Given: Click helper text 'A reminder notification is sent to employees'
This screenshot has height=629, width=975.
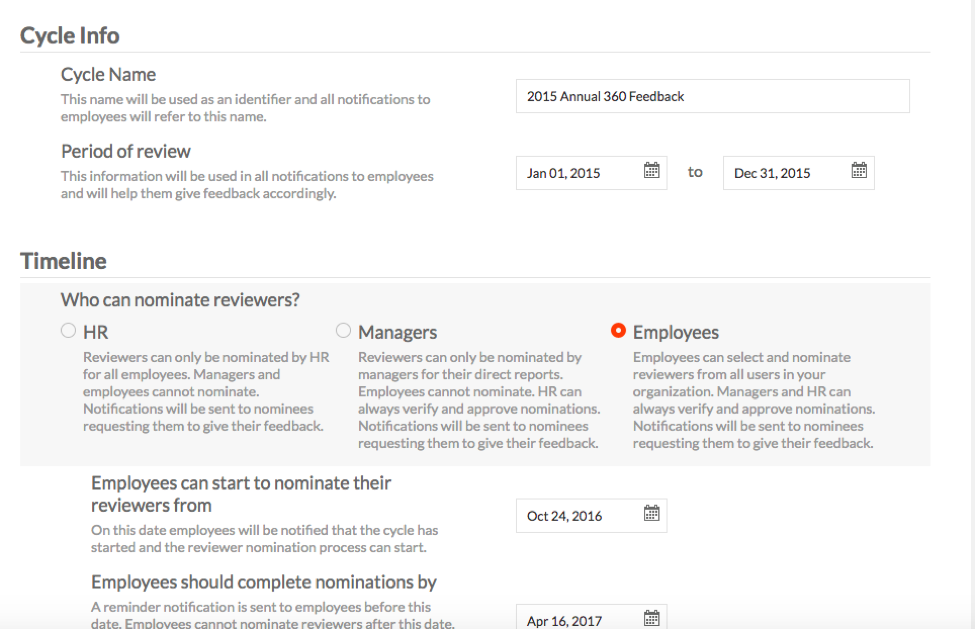Looking at the screenshot, I should 273,615.
